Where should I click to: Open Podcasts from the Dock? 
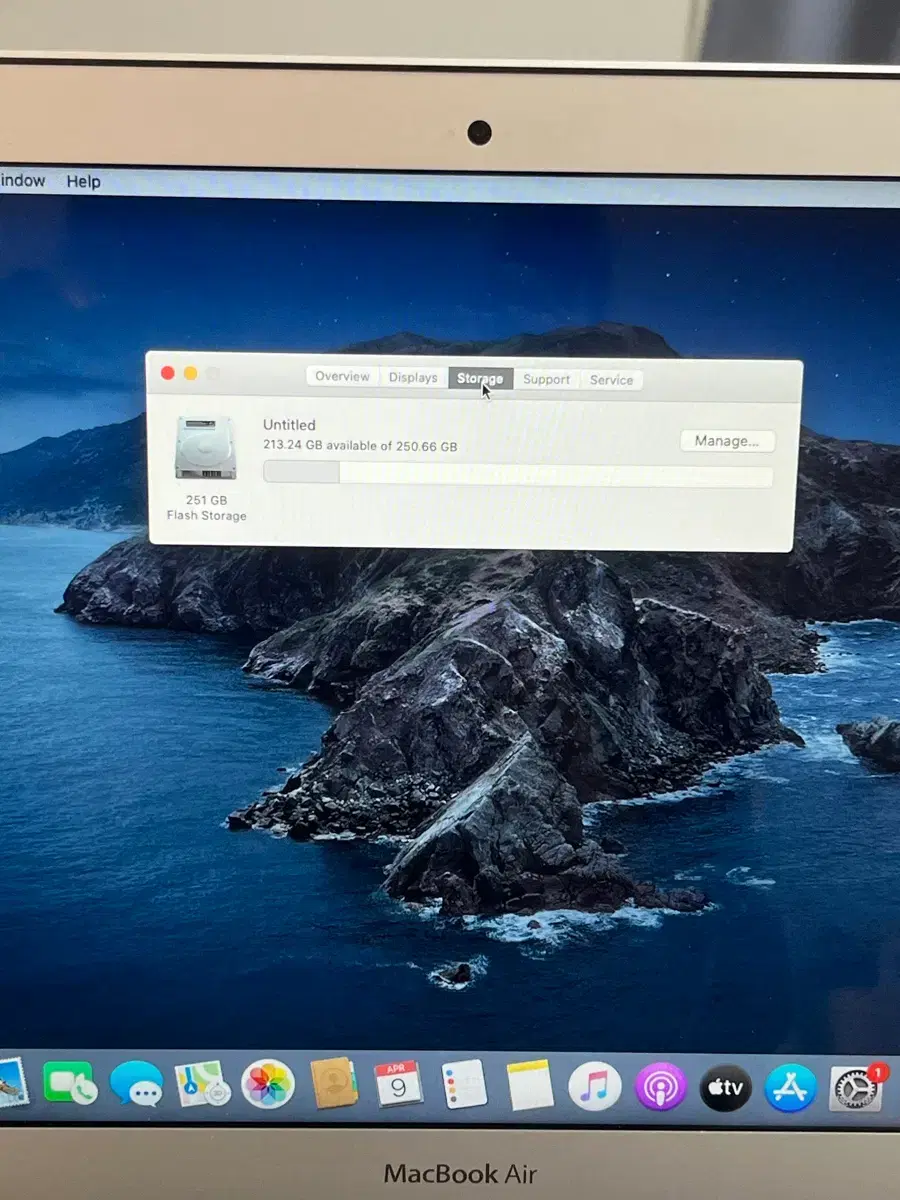[660, 1087]
